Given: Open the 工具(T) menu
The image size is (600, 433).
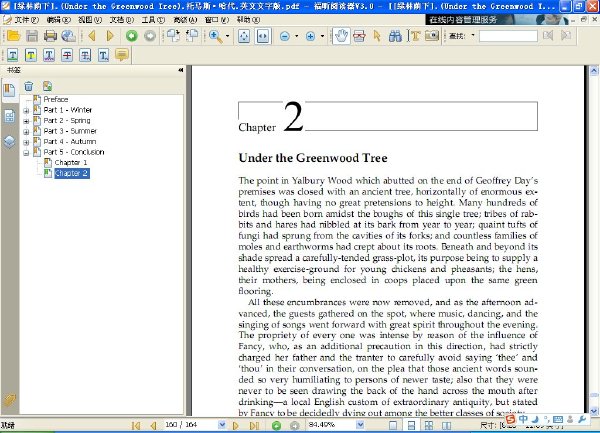Looking at the screenshot, I should point(153,20).
